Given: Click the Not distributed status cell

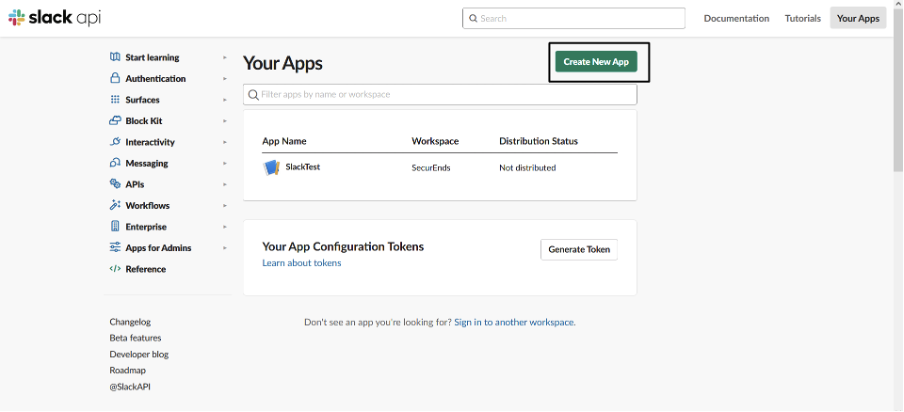Looking at the screenshot, I should pos(528,168).
